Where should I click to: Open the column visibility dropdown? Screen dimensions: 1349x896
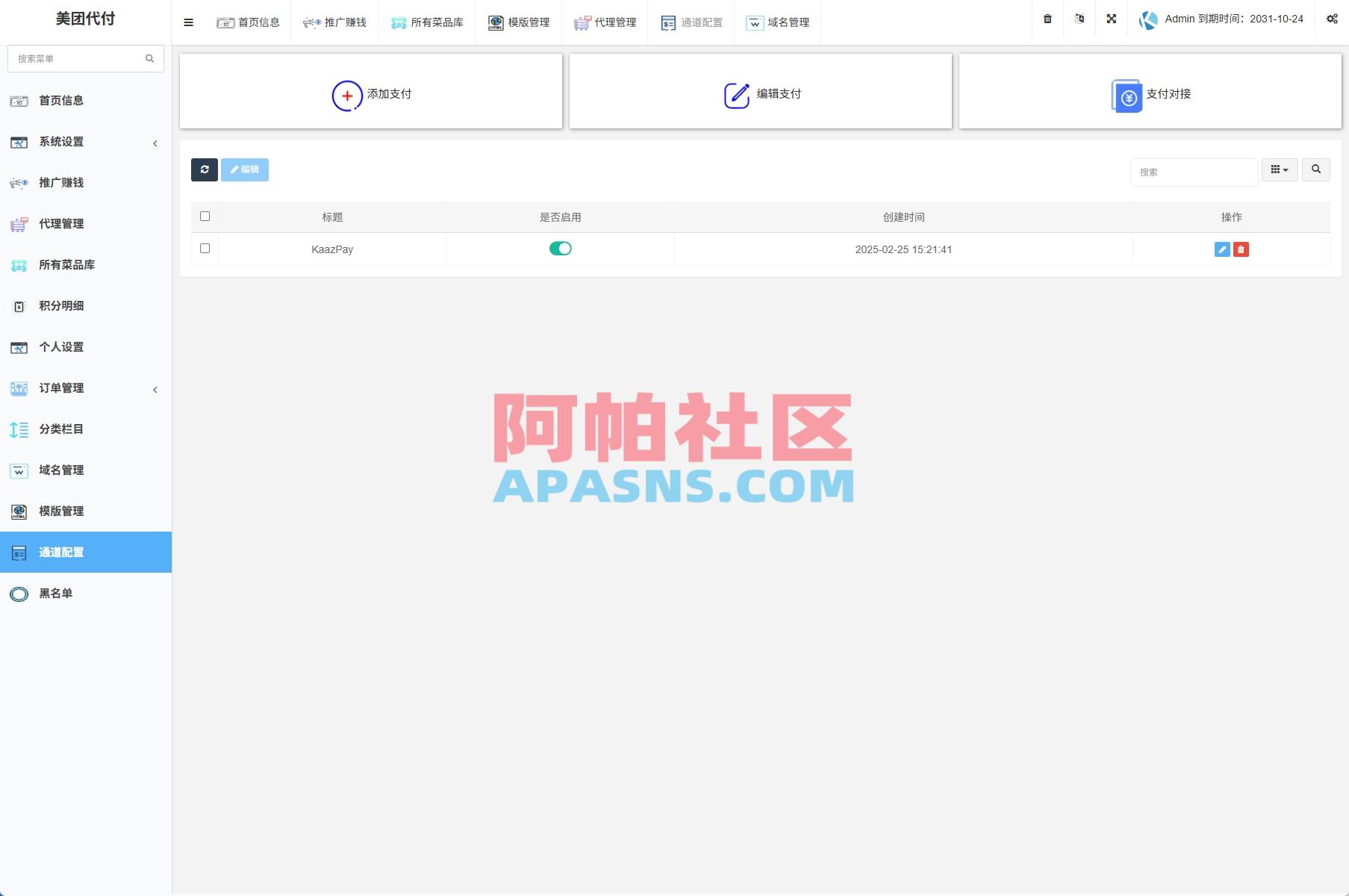[x=1280, y=169]
